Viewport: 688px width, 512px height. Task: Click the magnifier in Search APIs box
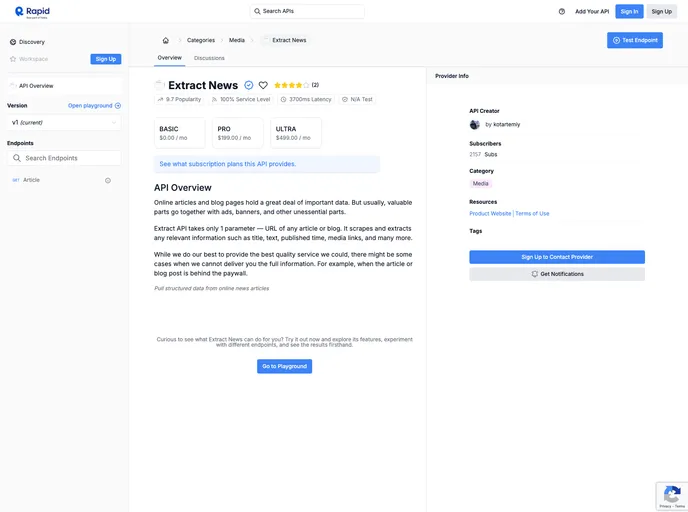(257, 11)
